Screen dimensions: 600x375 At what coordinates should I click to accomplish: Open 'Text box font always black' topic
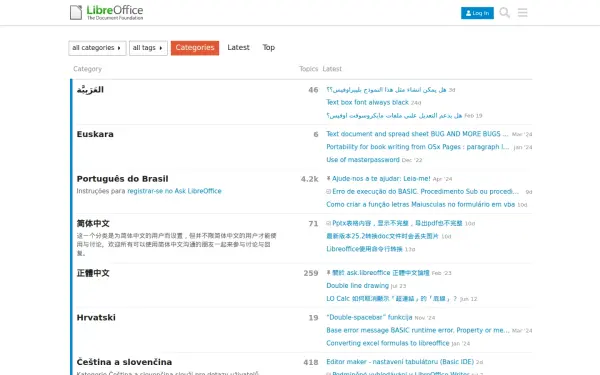click(x=367, y=102)
